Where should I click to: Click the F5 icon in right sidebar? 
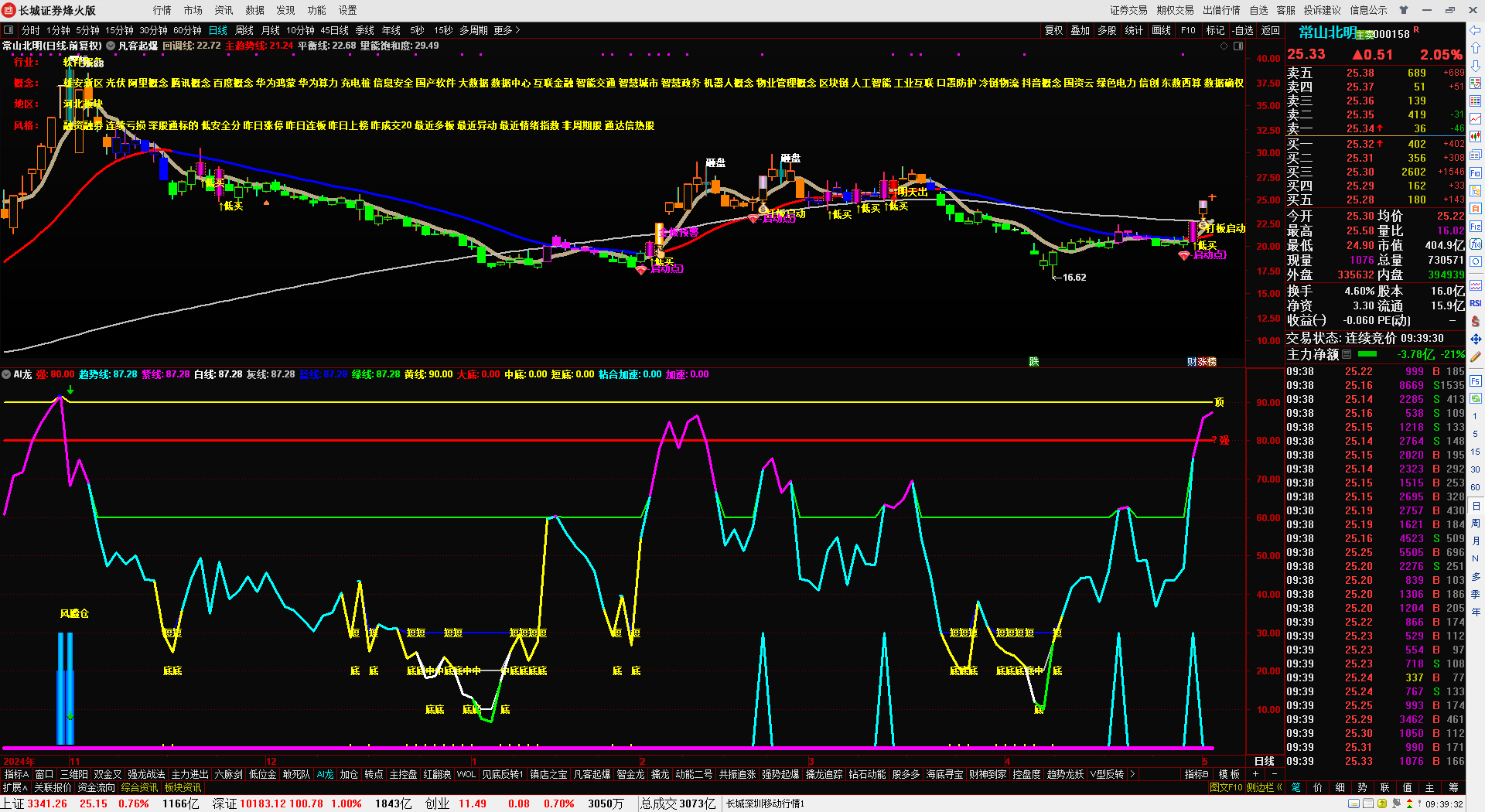pyautogui.click(x=1476, y=380)
